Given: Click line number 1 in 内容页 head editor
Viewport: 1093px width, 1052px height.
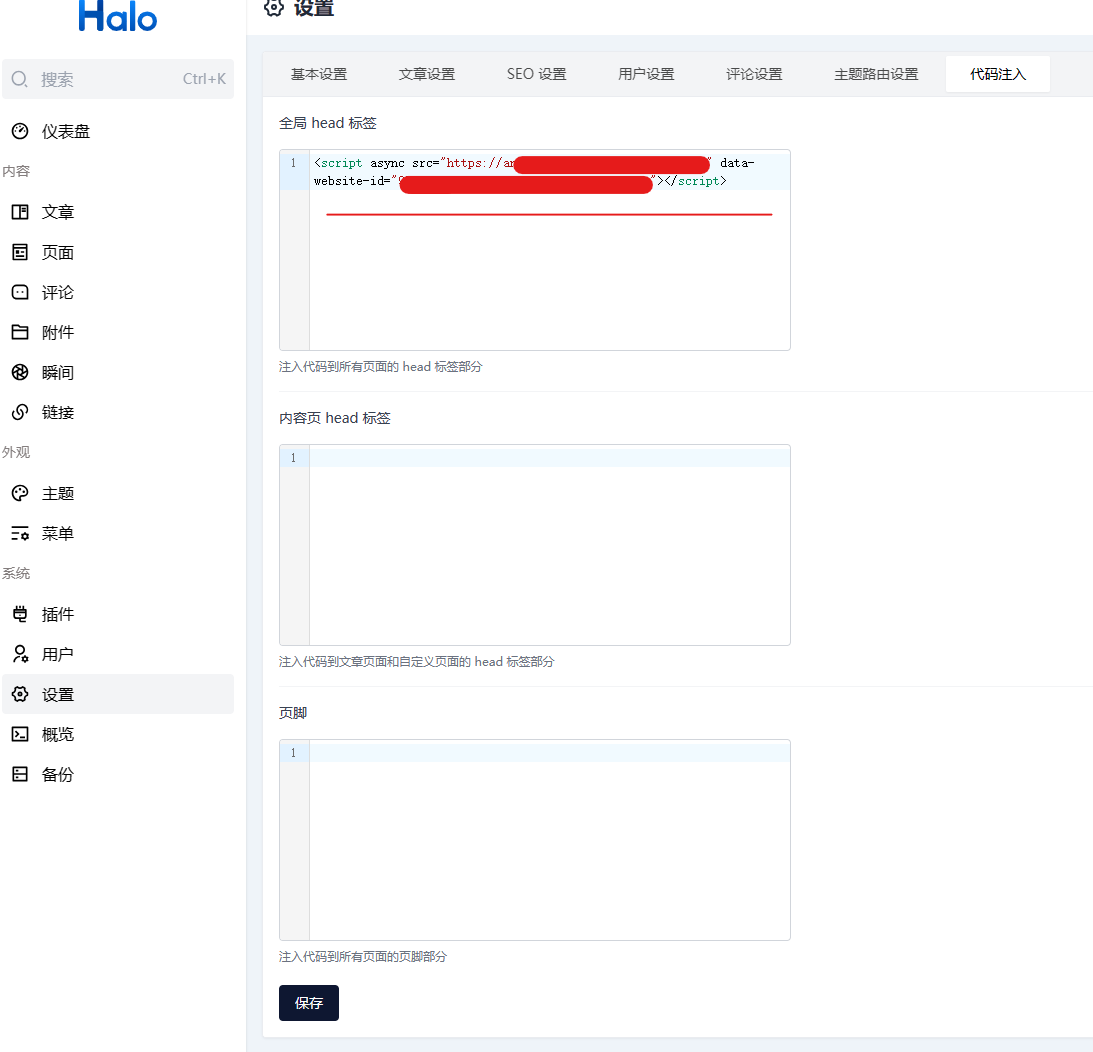Looking at the screenshot, I should (x=293, y=458).
